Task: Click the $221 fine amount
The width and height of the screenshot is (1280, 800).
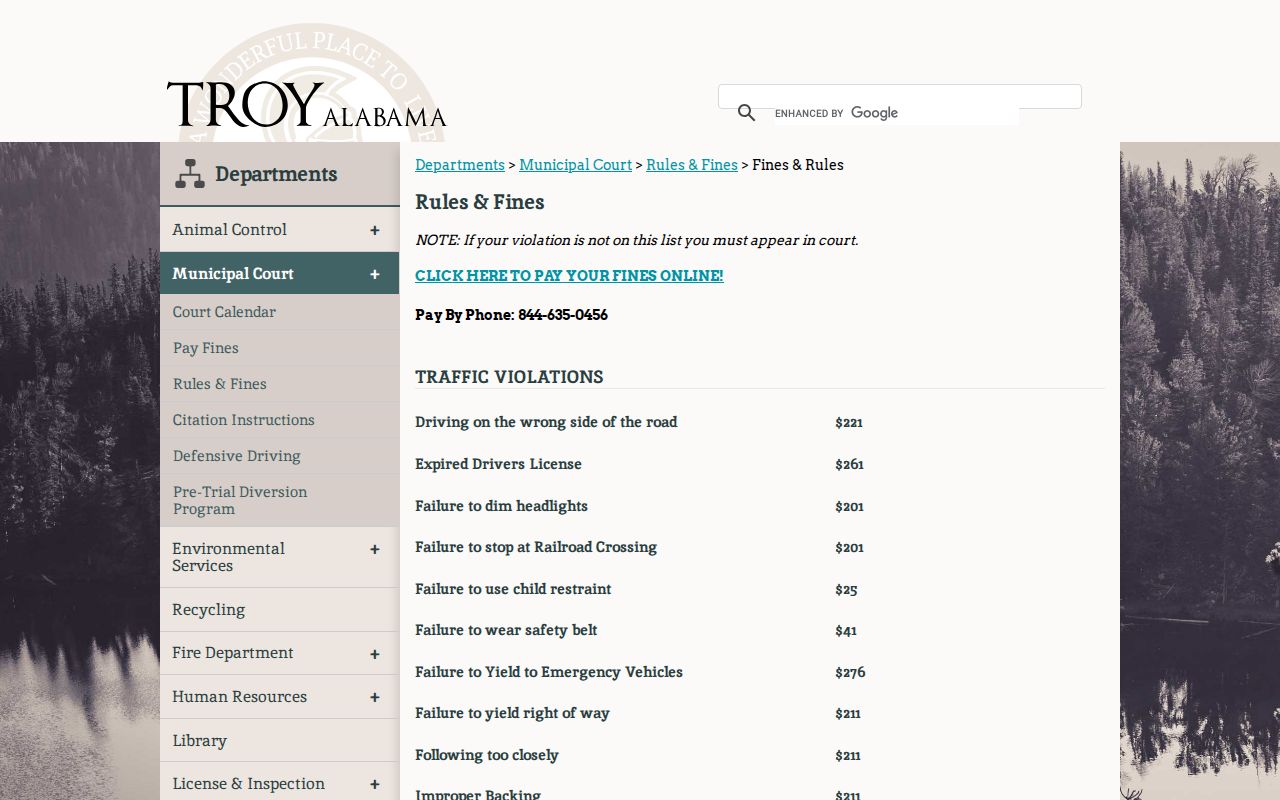Action: (849, 423)
